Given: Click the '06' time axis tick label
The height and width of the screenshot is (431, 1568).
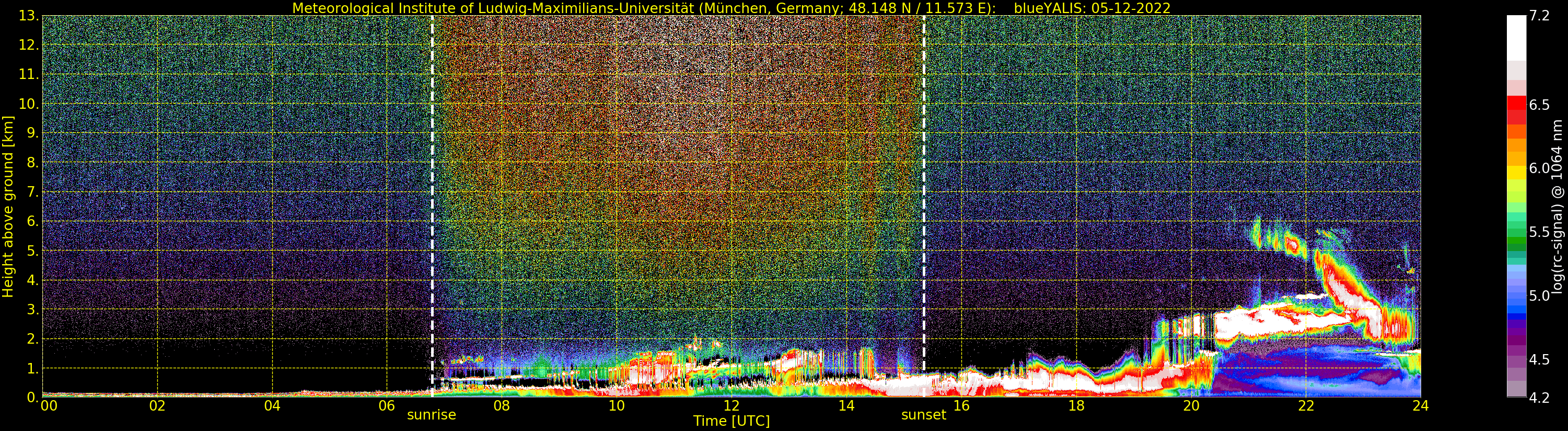Looking at the screenshot, I should tap(387, 405).
